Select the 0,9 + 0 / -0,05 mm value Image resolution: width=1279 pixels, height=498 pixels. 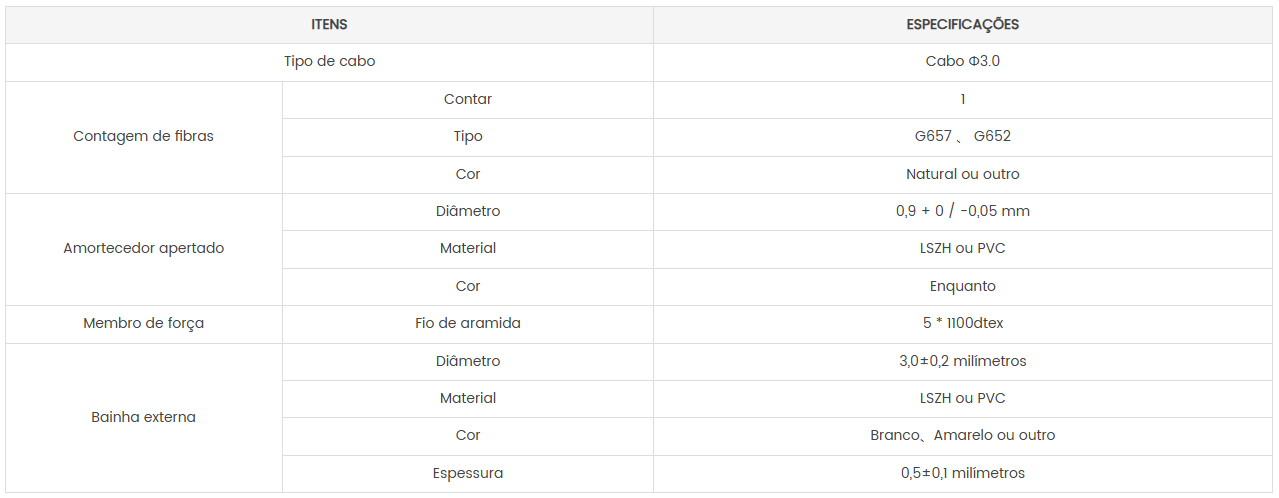pos(962,211)
